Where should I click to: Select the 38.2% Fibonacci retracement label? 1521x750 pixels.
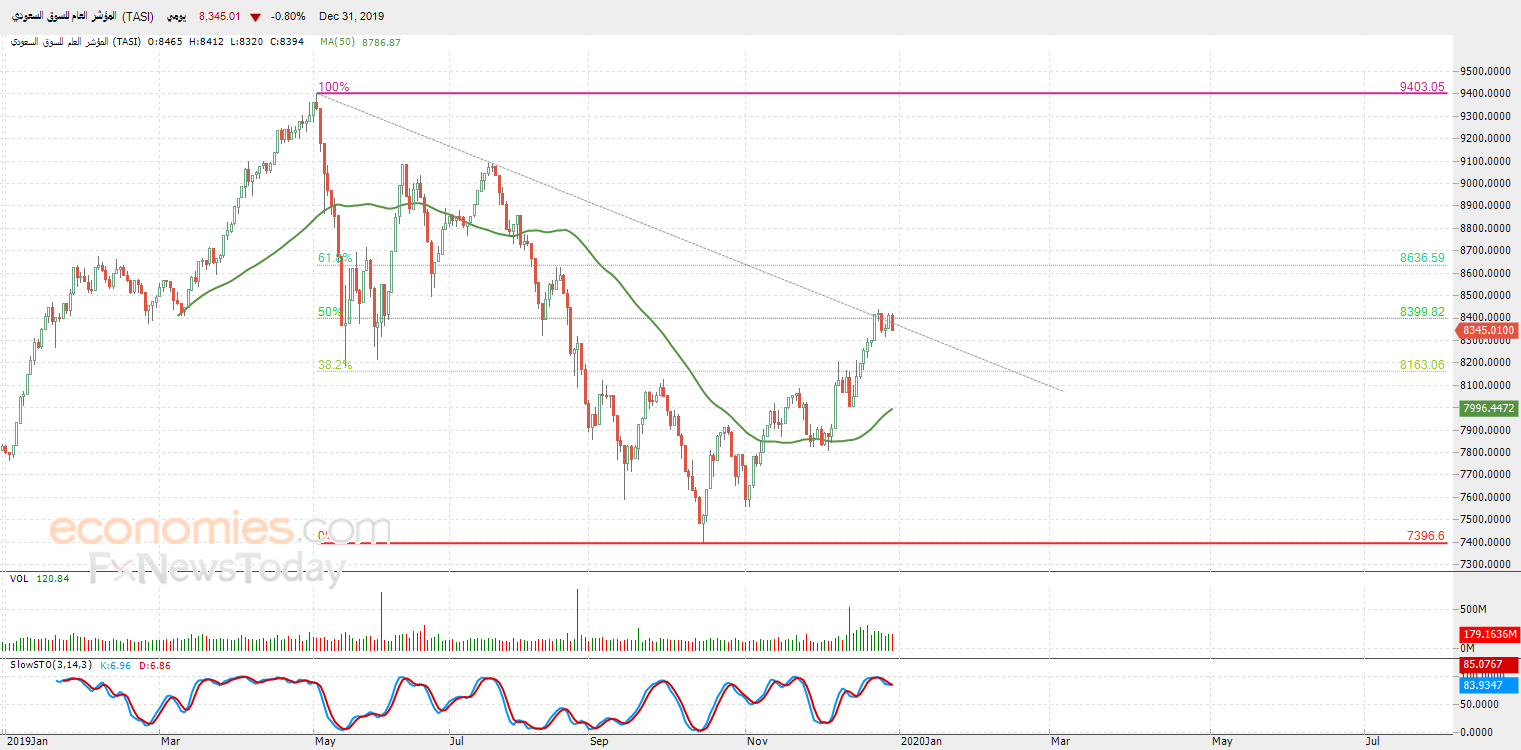click(335, 365)
